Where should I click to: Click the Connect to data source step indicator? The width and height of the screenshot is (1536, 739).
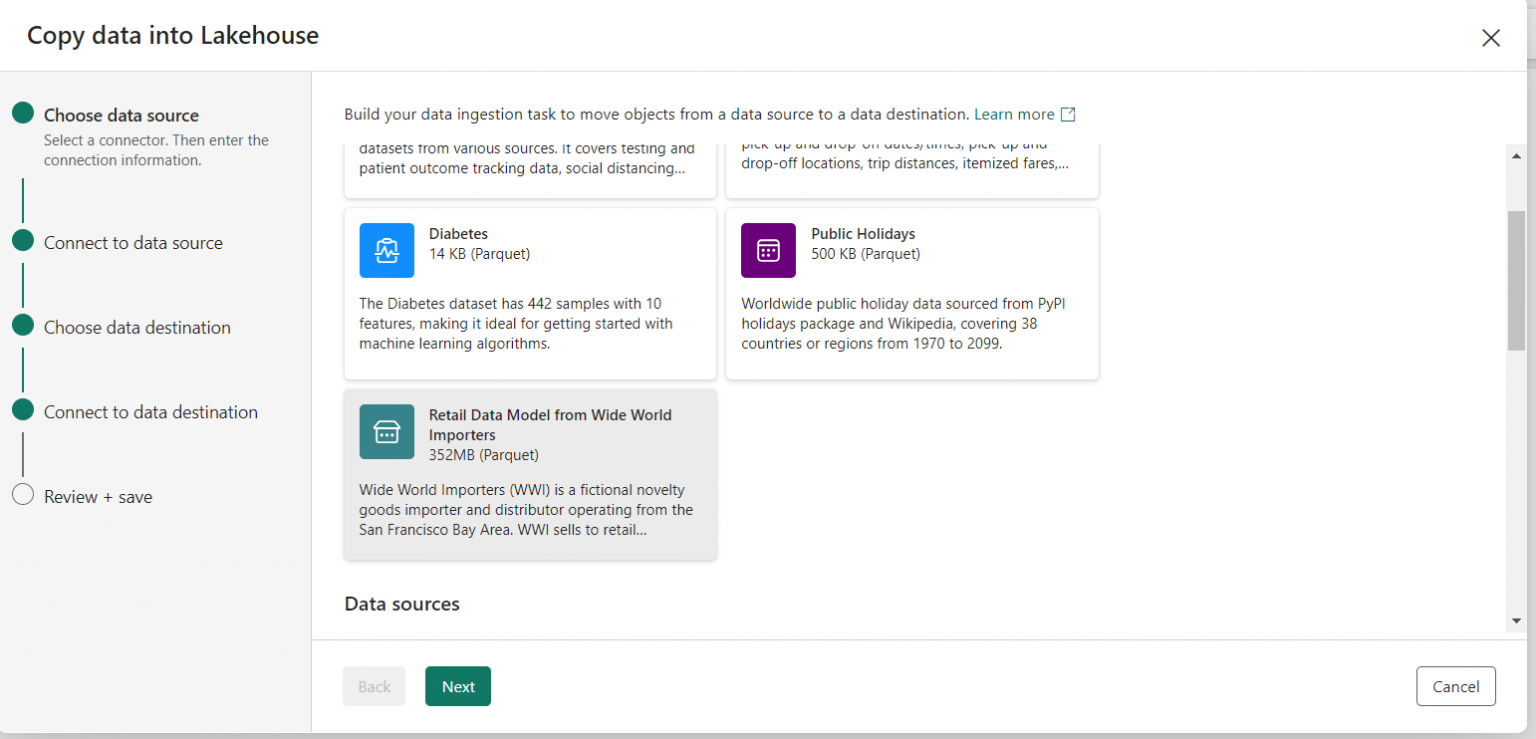tap(22, 240)
